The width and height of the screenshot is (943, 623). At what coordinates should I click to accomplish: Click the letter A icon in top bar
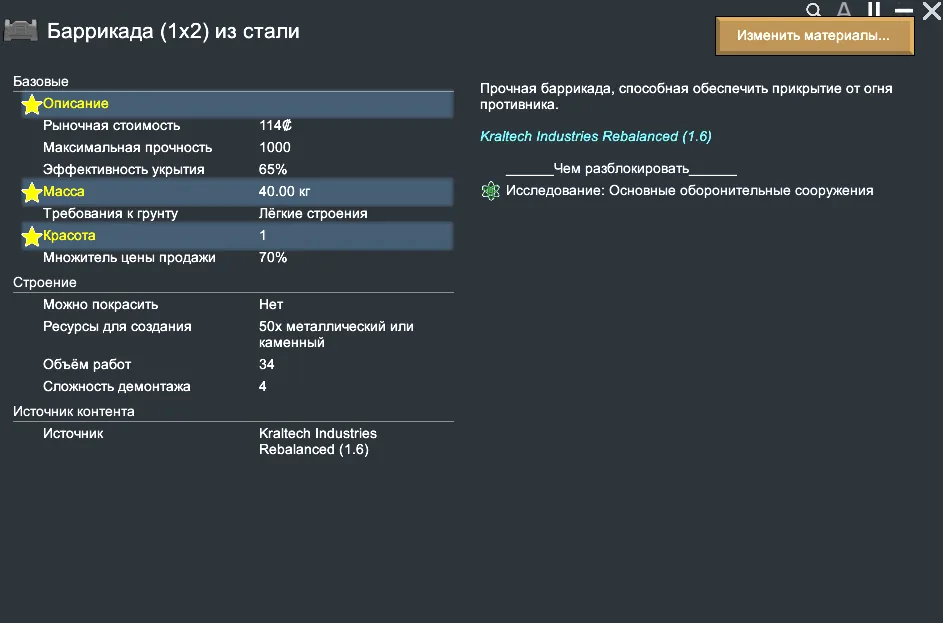(844, 10)
